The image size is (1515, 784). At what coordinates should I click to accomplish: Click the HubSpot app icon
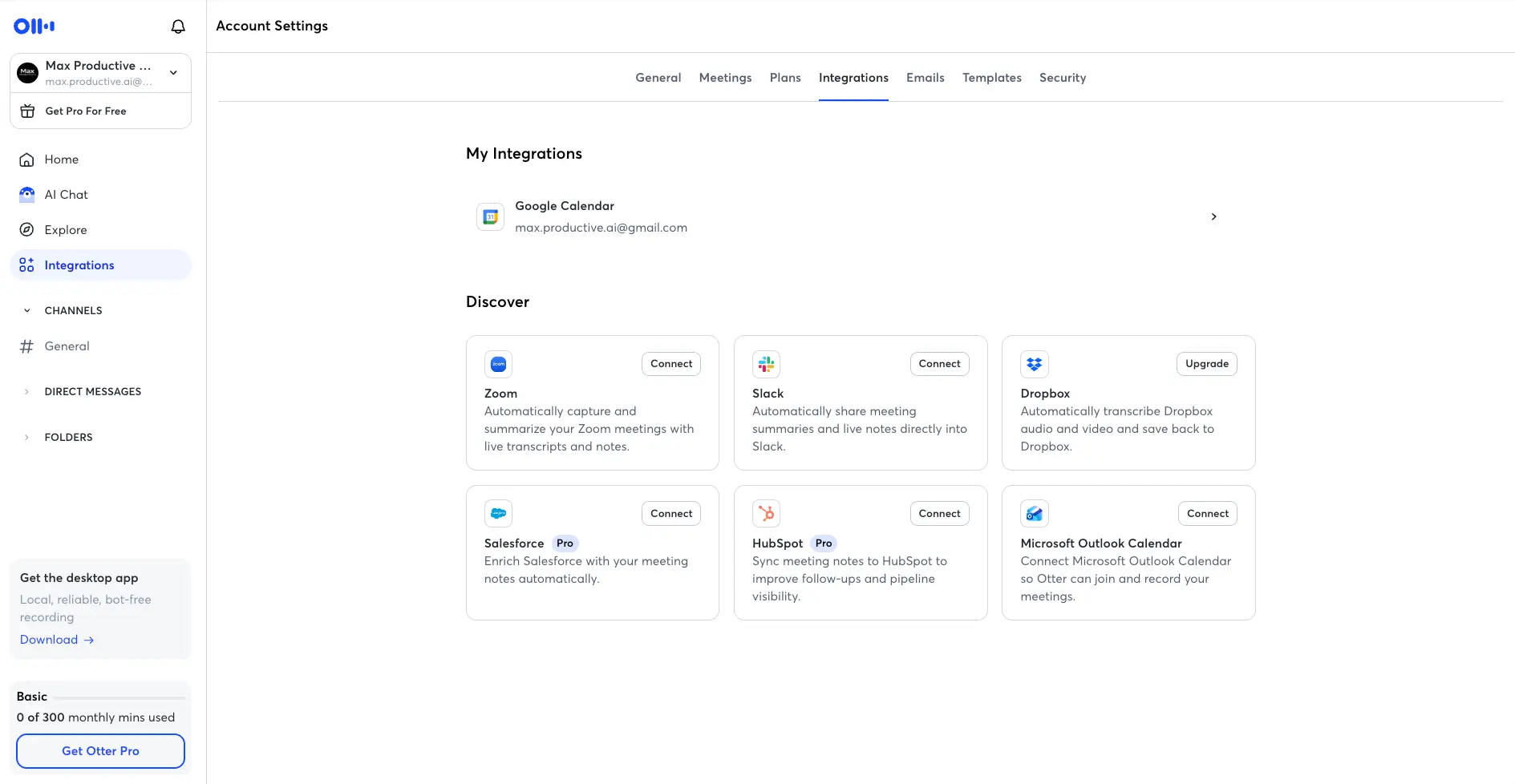pos(766,514)
